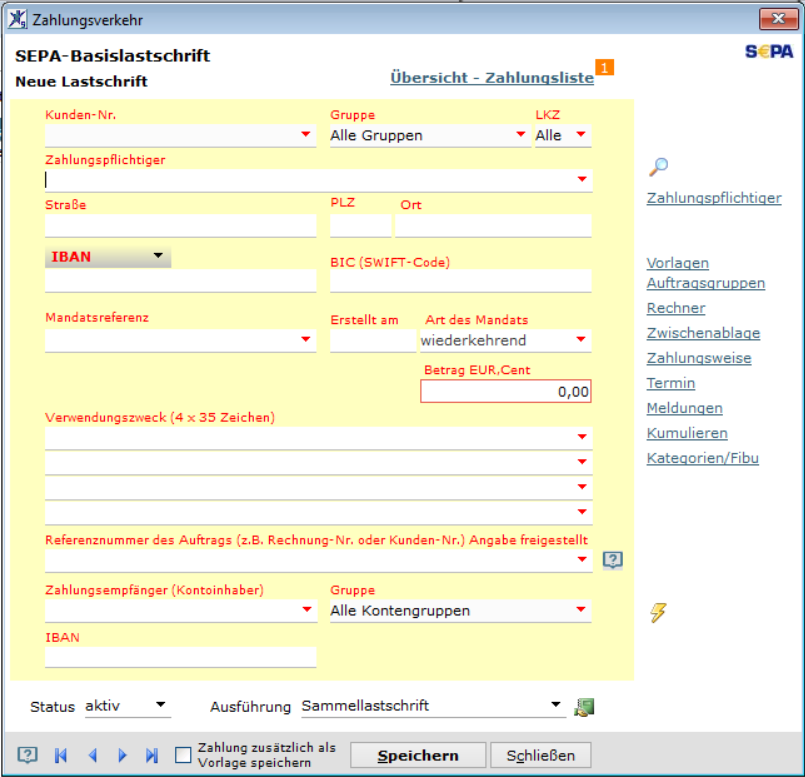Expand the Zahlungspflichtiger dropdown arrow
The height and width of the screenshot is (777, 805).
coord(582,179)
